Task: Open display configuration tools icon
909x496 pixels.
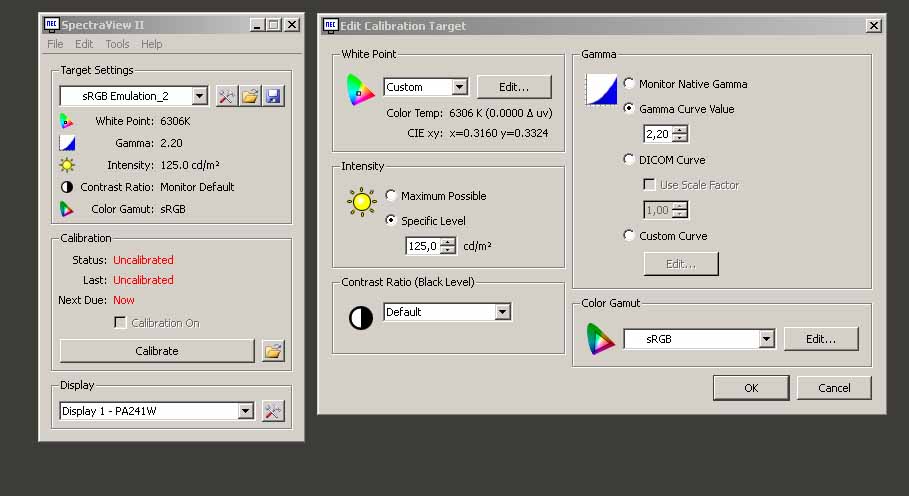Action: tap(273, 411)
